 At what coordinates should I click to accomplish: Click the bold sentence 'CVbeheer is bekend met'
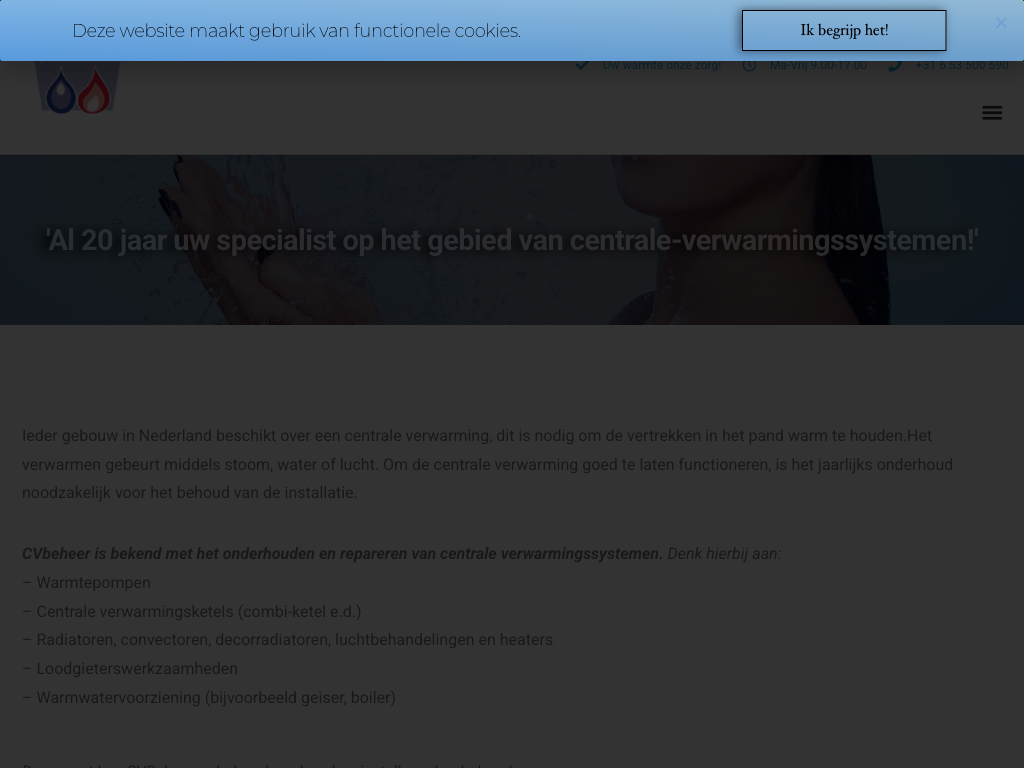342,554
